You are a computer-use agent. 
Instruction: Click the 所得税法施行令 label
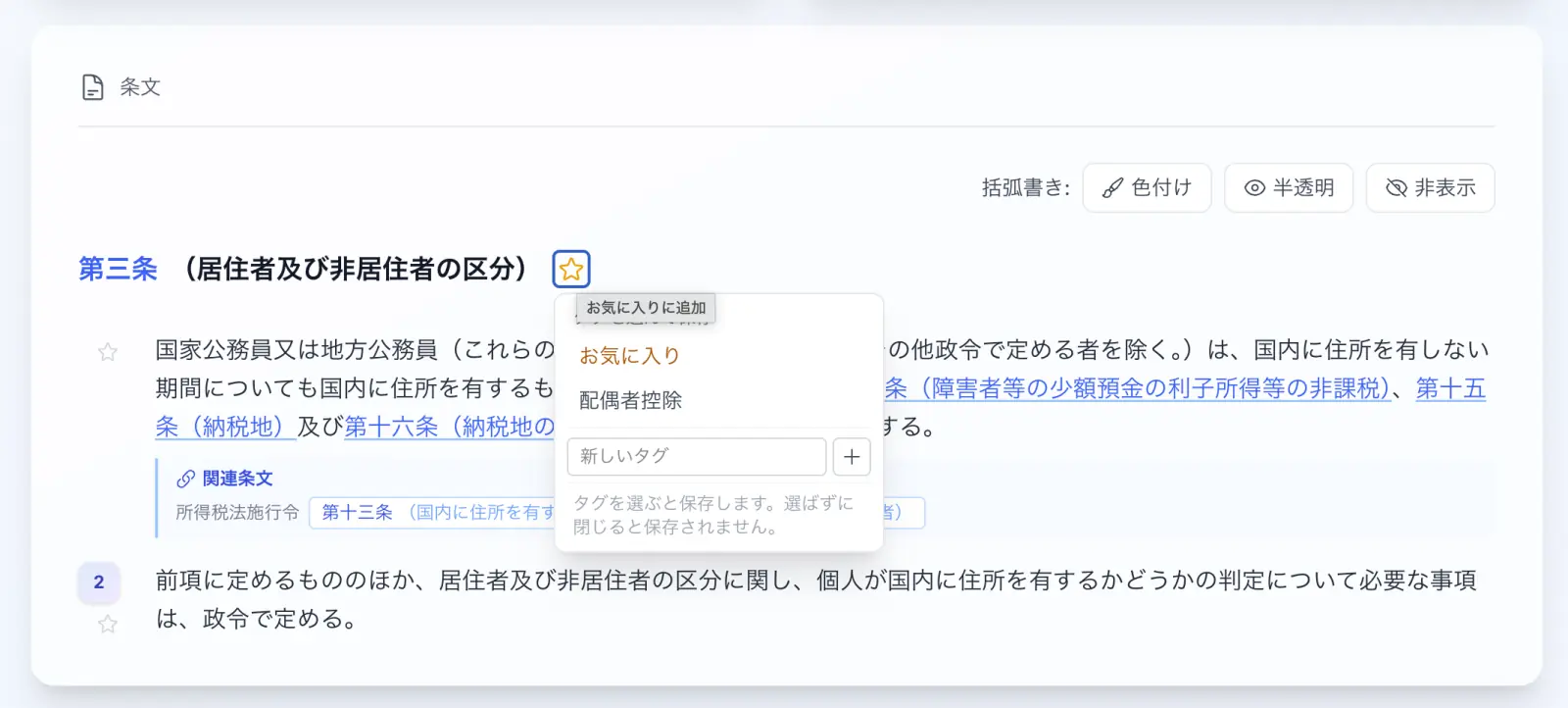237,512
